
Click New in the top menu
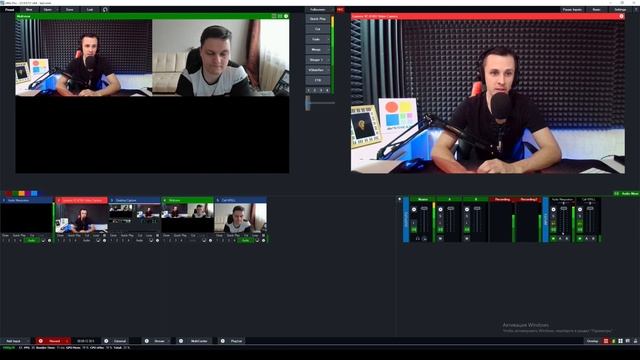tap(29, 9)
